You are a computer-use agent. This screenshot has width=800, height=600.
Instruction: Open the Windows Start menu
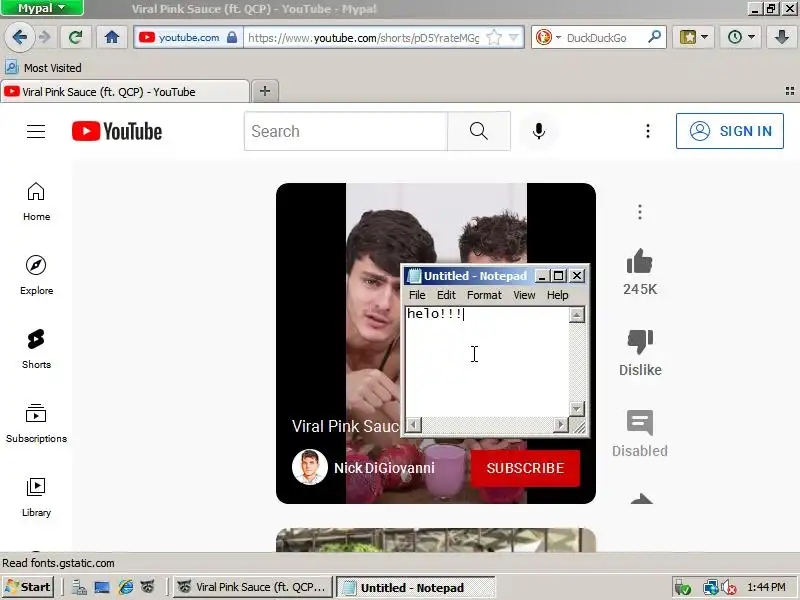[x=28, y=587]
